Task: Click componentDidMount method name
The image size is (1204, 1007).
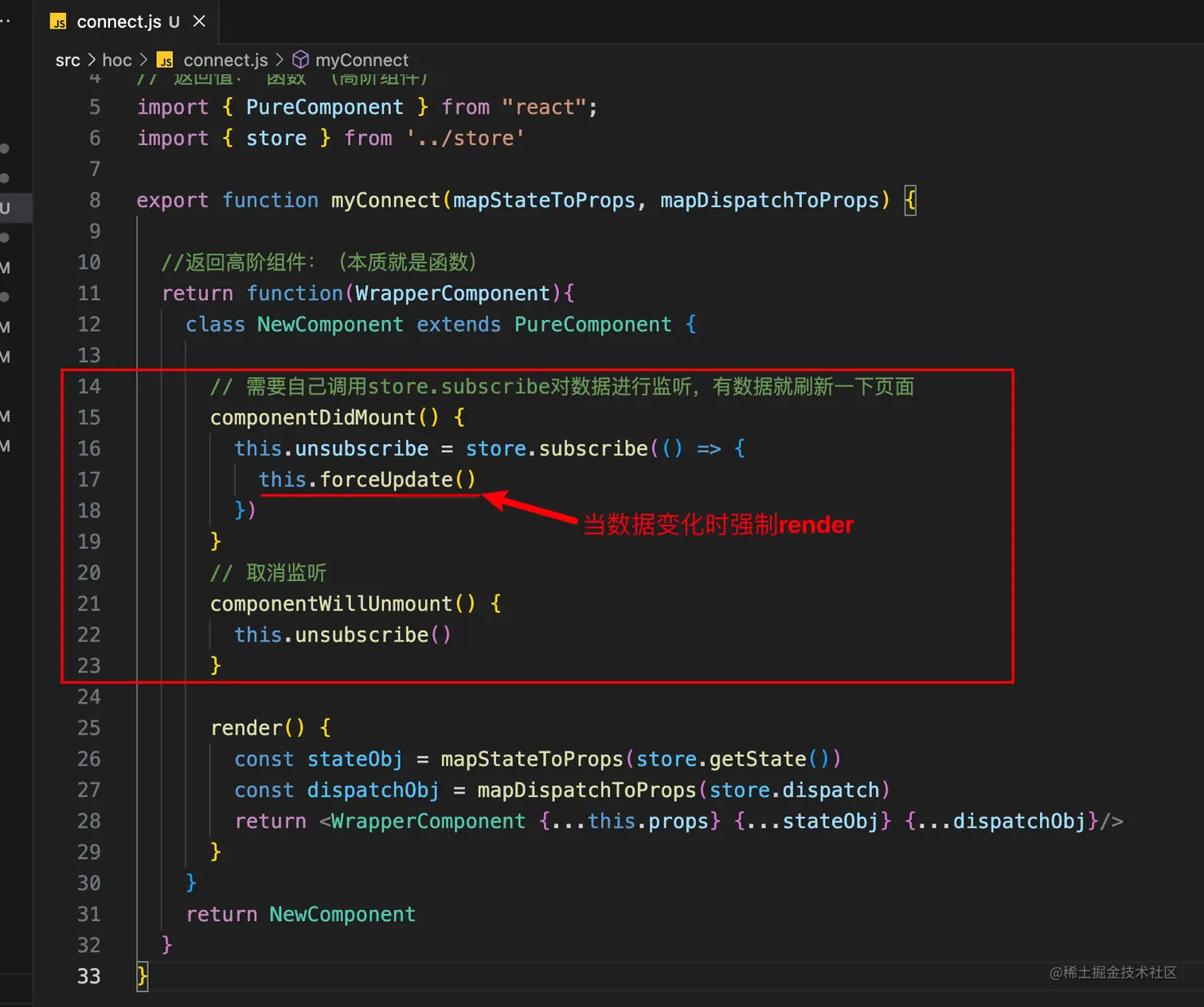Action: point(313,417)
